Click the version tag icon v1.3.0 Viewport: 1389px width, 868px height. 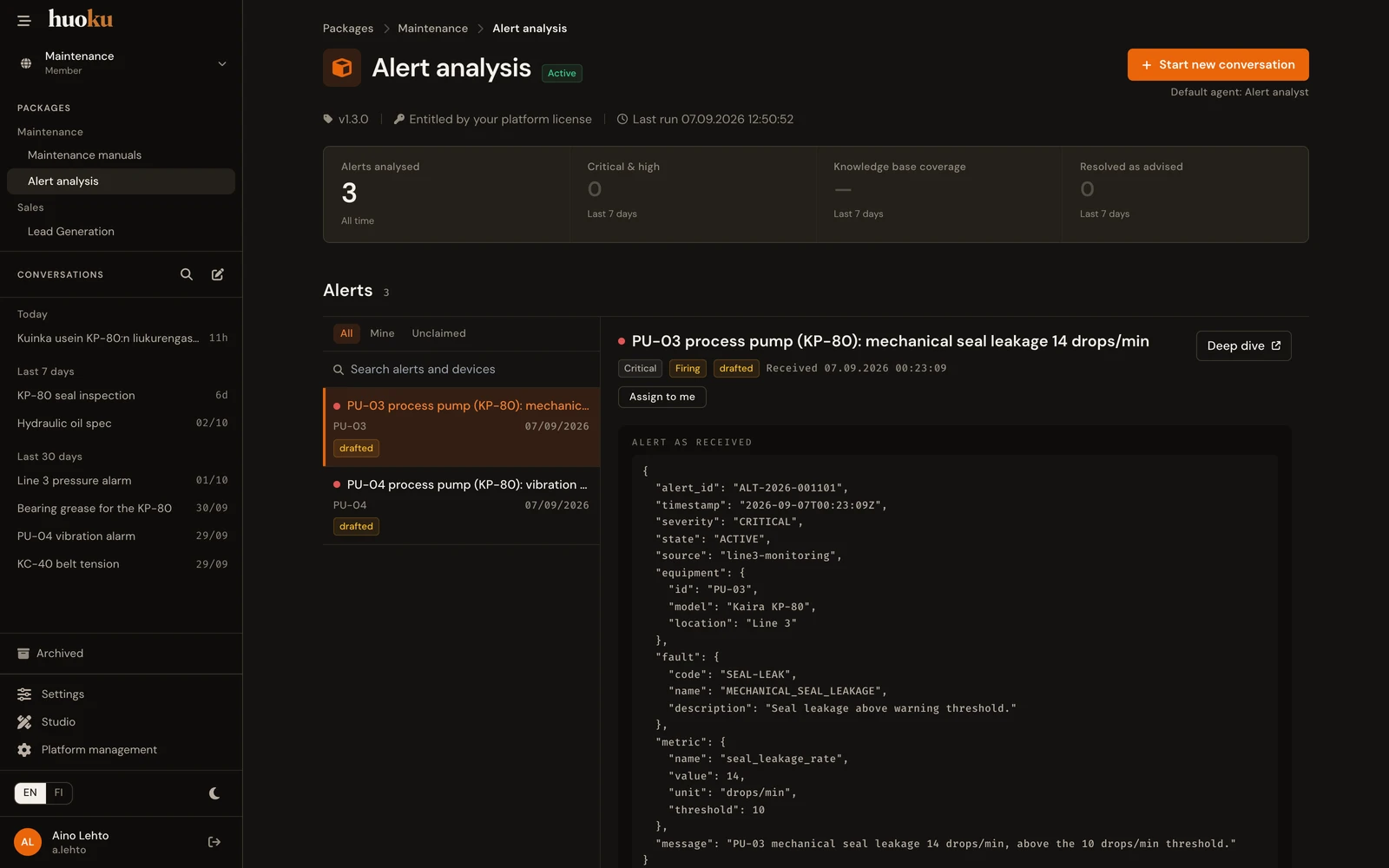click(x=328, y=119)
